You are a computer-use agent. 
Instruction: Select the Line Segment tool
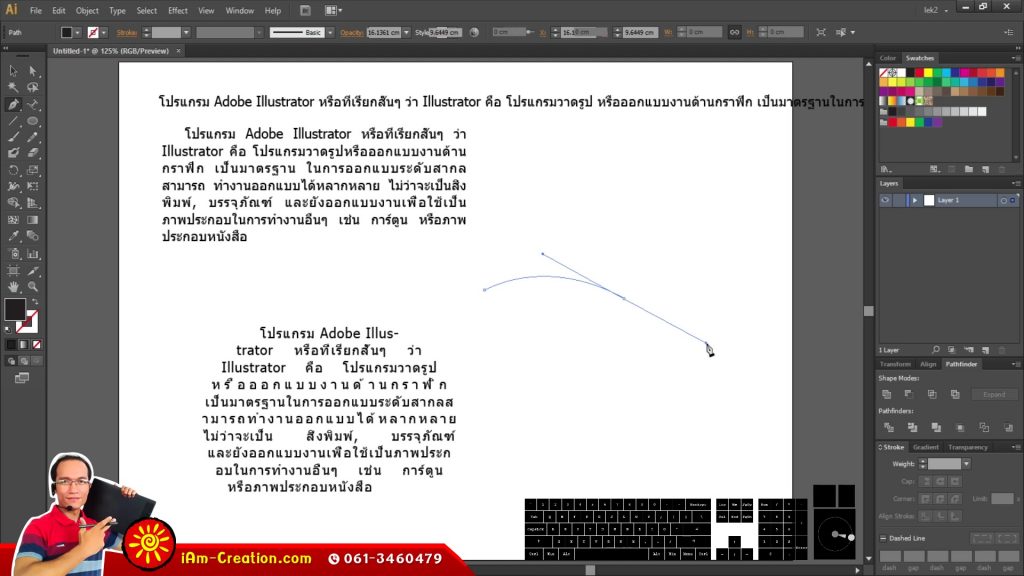point(13,121)
